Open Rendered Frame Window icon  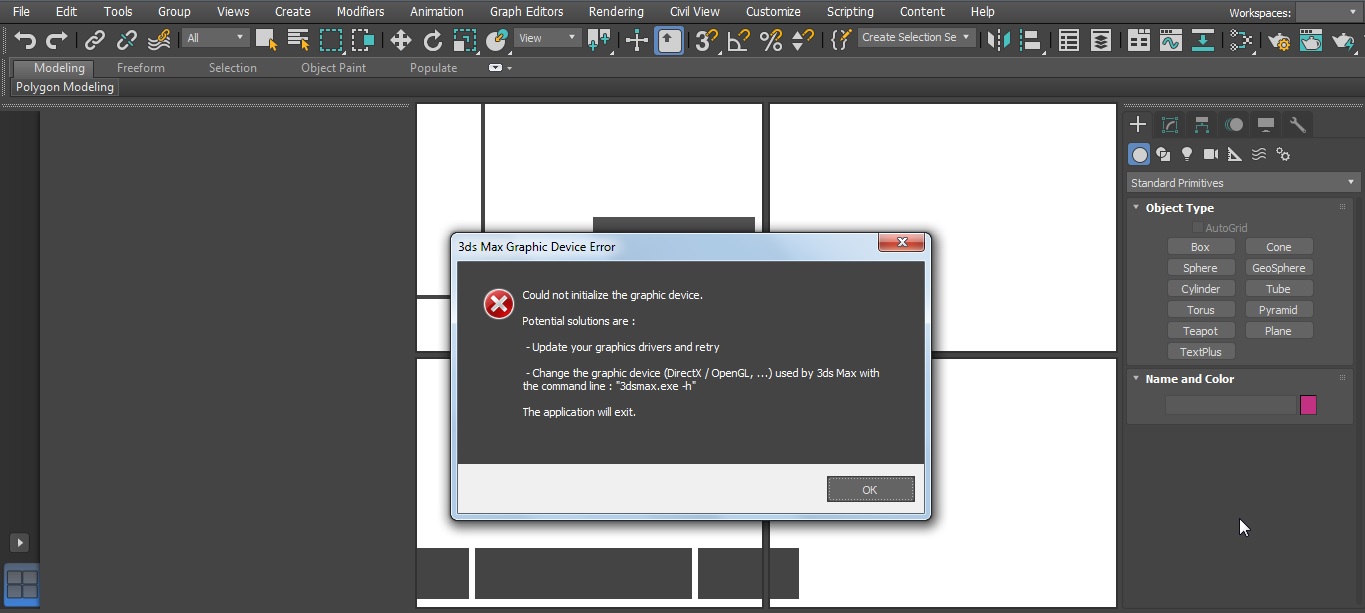coord(1310,40)
